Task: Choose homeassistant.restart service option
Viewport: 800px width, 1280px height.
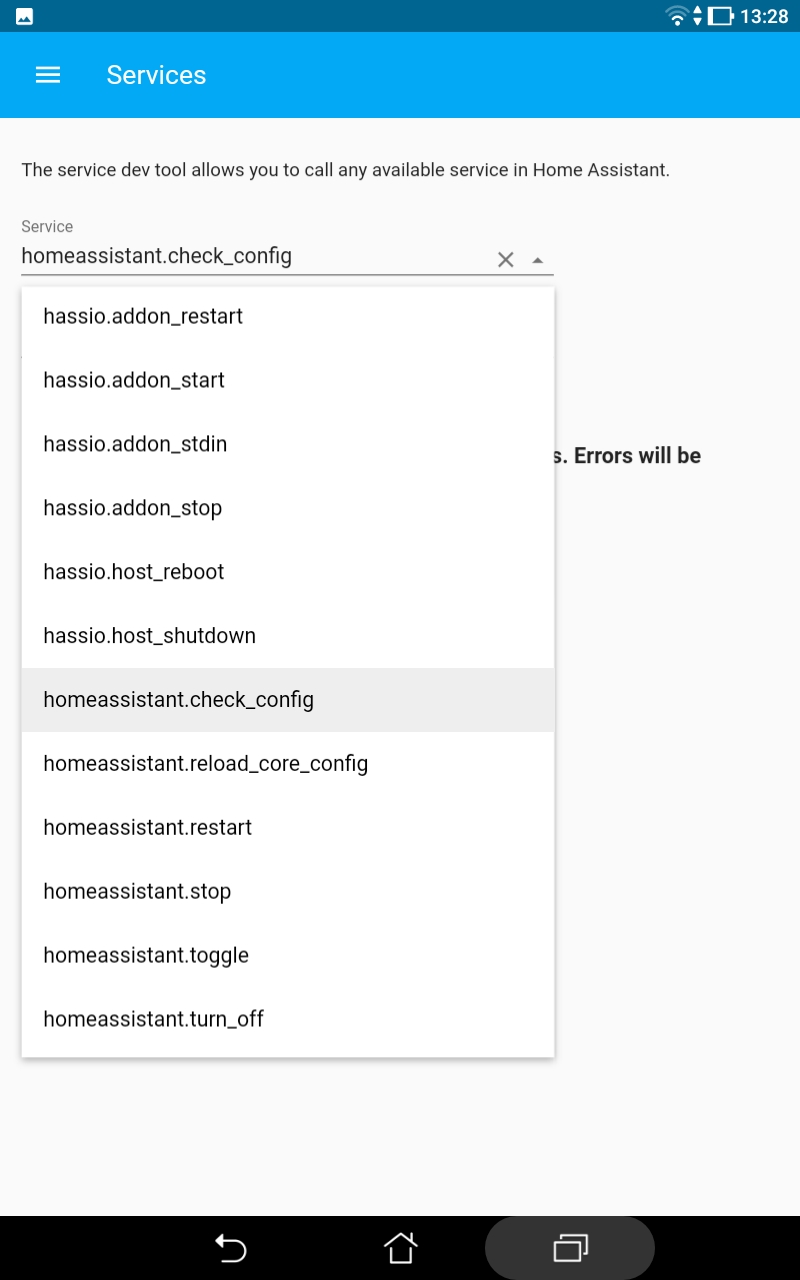Action: (x=146, y=827)
